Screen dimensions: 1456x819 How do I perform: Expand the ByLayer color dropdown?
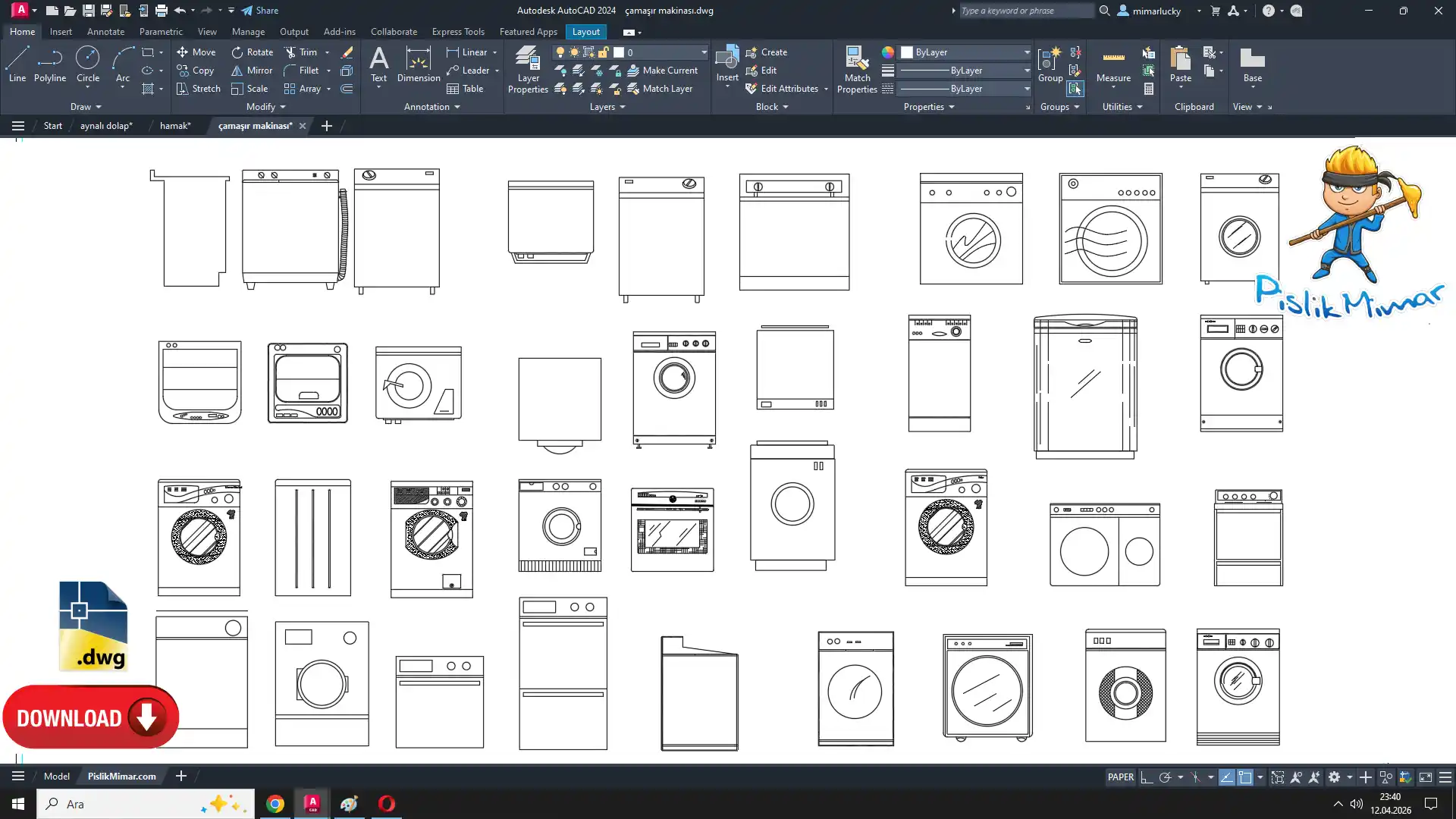coord(1027,52)
